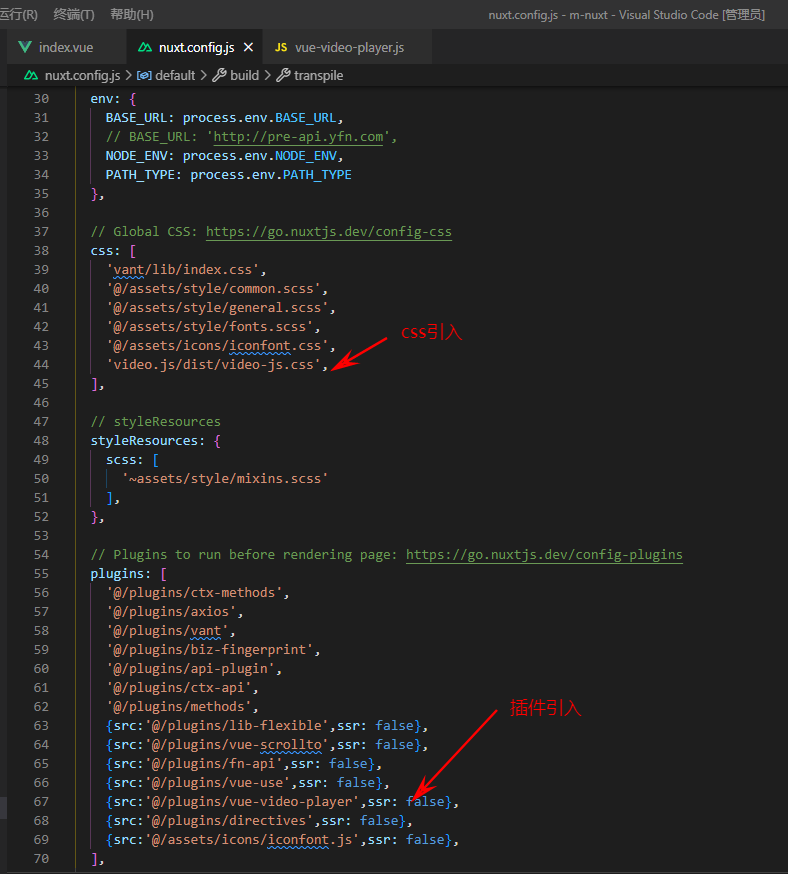The width and height of the screenshot is (788, 874).
Task: Open the build breadcrumb dropdown
Action: point(245,75)
